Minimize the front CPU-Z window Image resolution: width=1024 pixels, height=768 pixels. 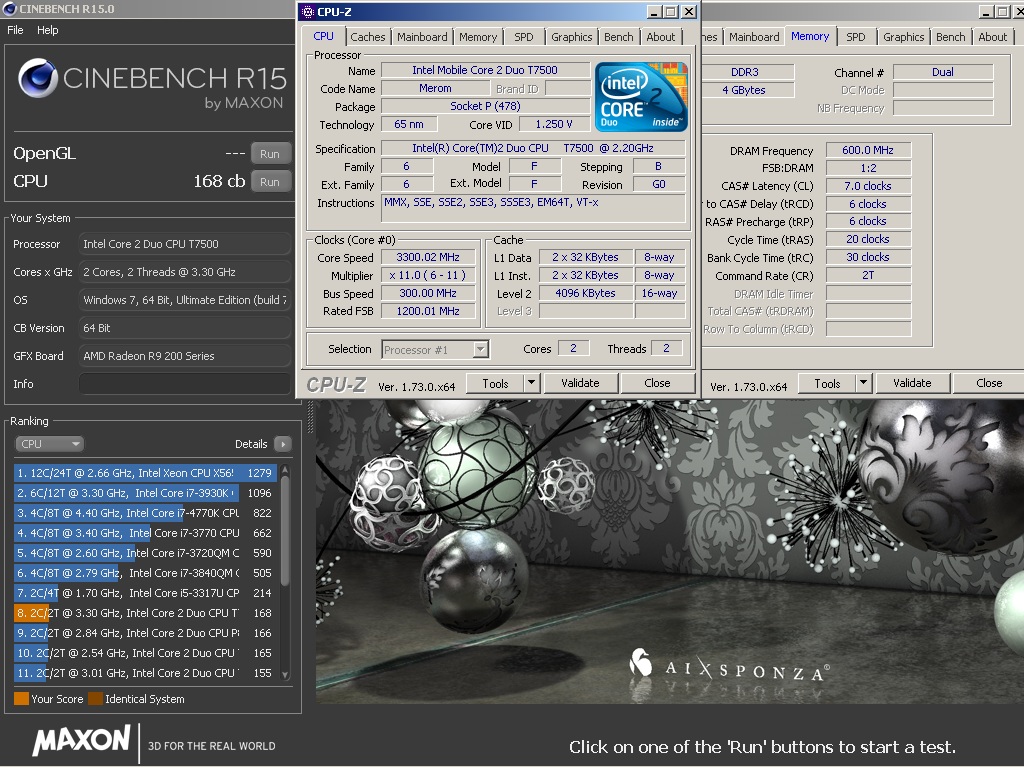coord(654,12)
